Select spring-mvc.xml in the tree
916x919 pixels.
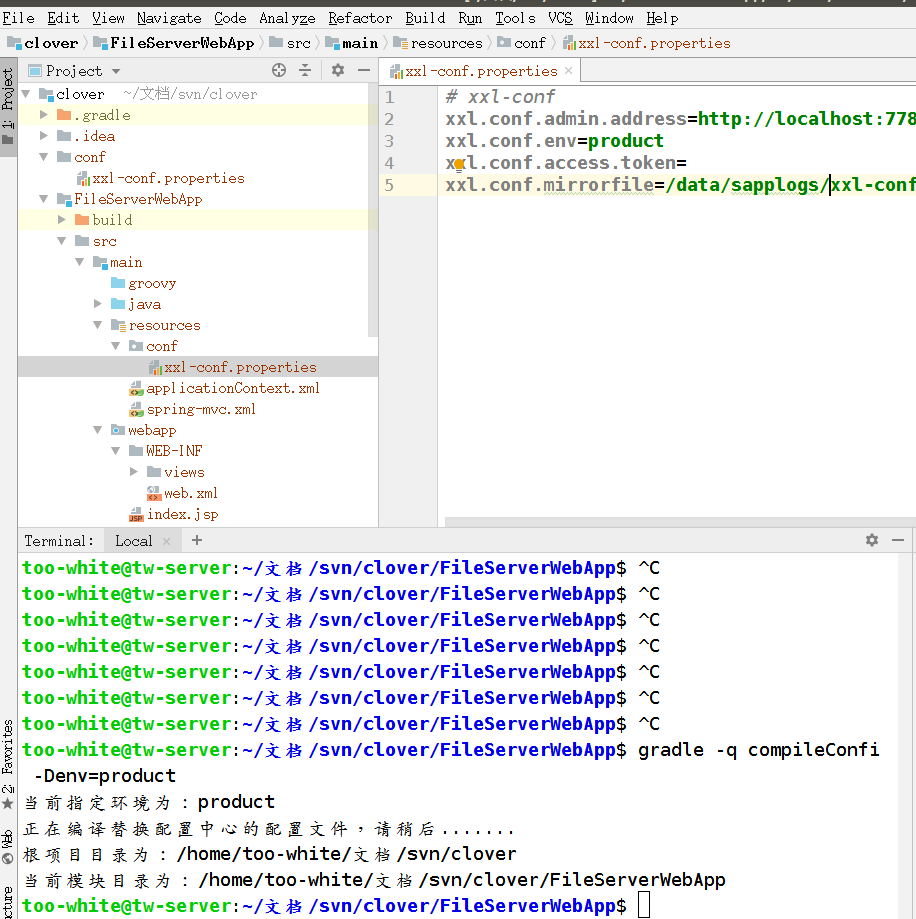tap(193, 409)
